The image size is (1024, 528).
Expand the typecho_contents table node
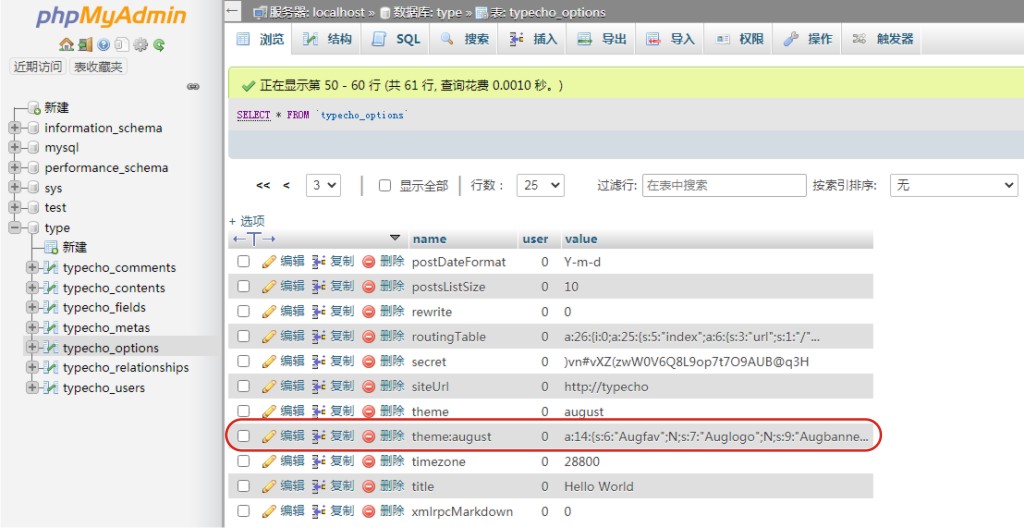coord(32,288)
